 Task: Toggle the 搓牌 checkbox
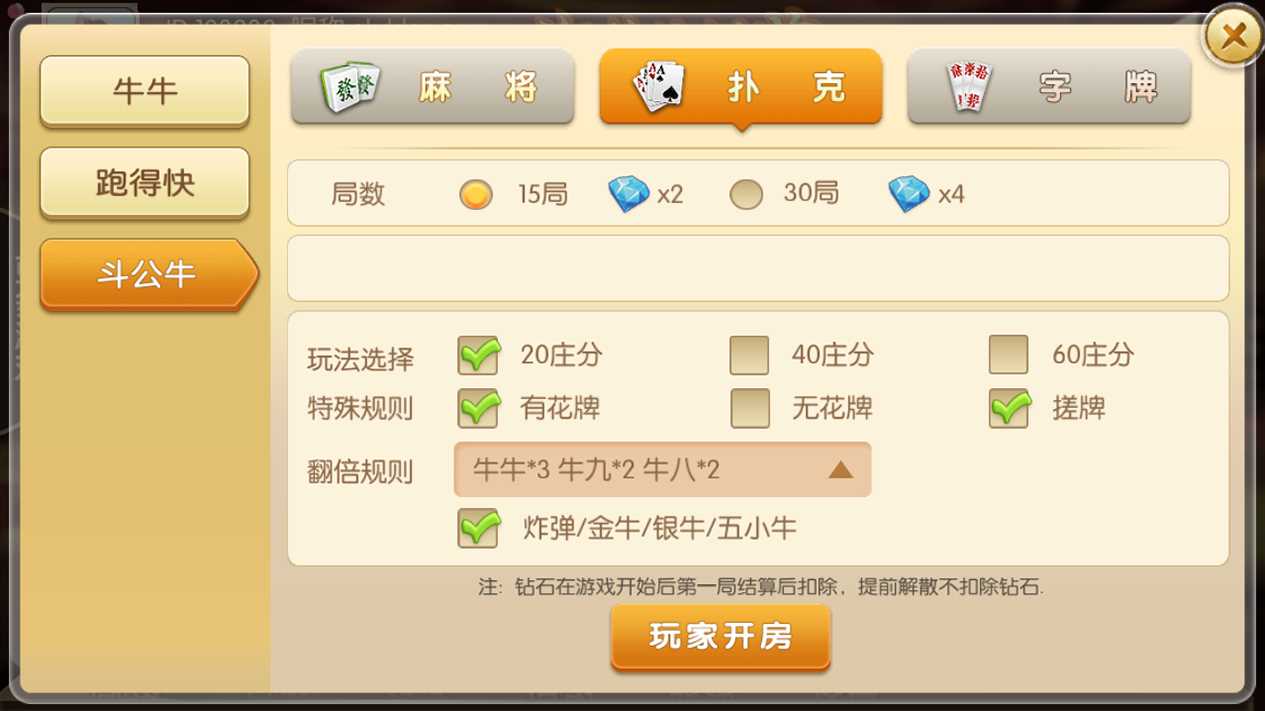1009,407
